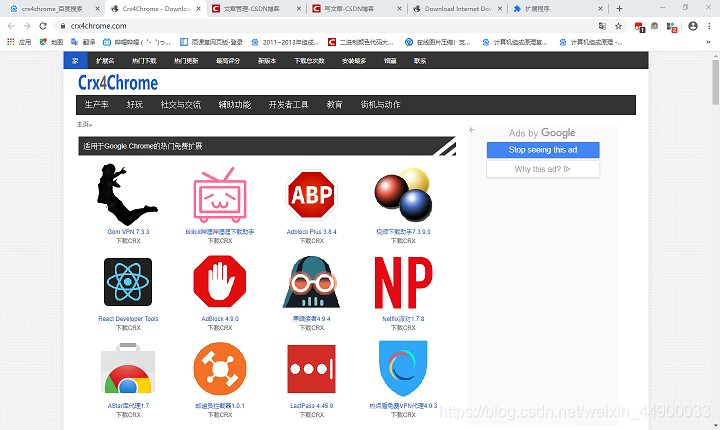Open the Adblock Plus ABP icon
This screenshot has width=720, height=430.
click(311, 195)
